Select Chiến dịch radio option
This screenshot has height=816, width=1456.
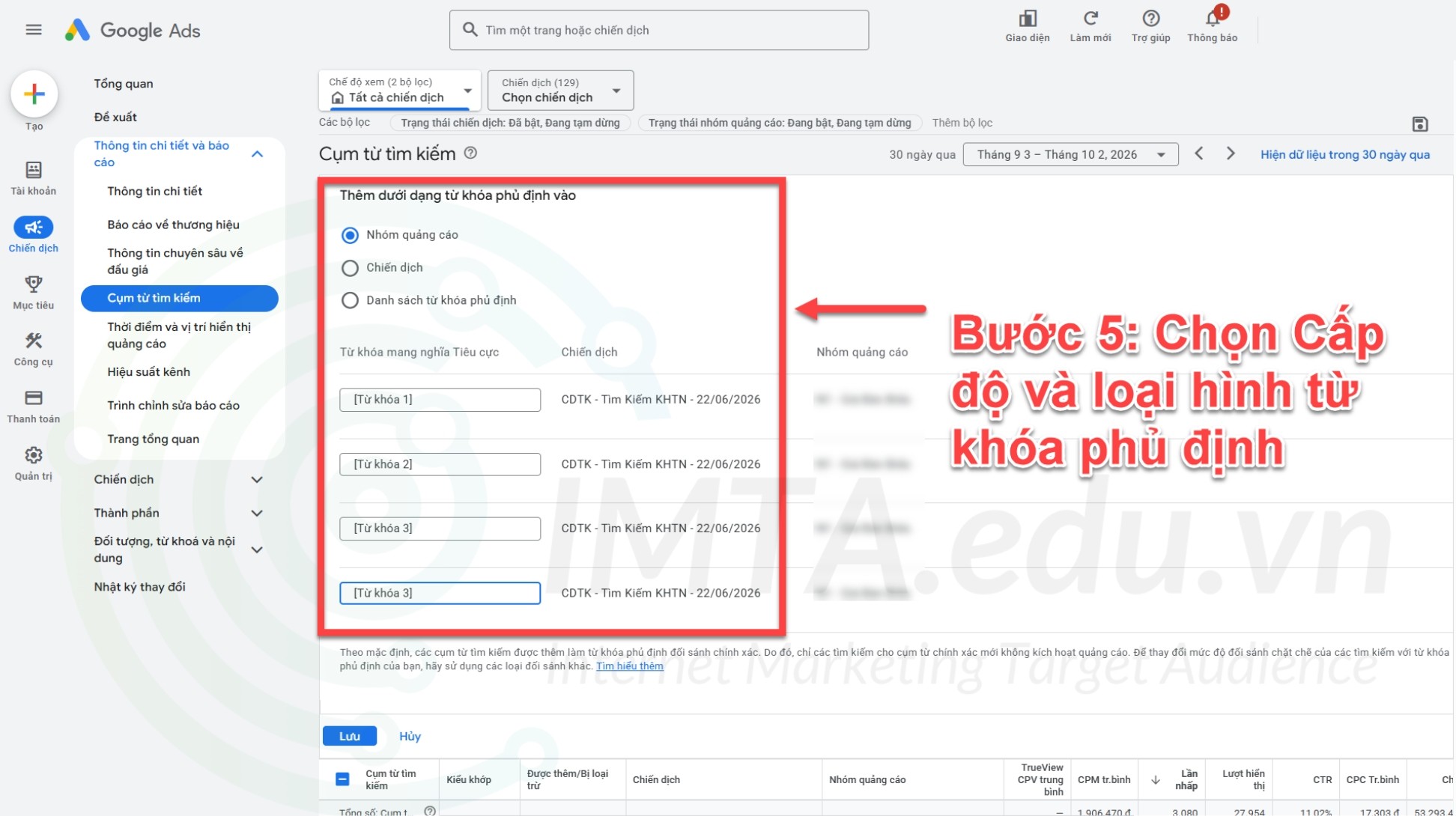click(x=350, y=268)
